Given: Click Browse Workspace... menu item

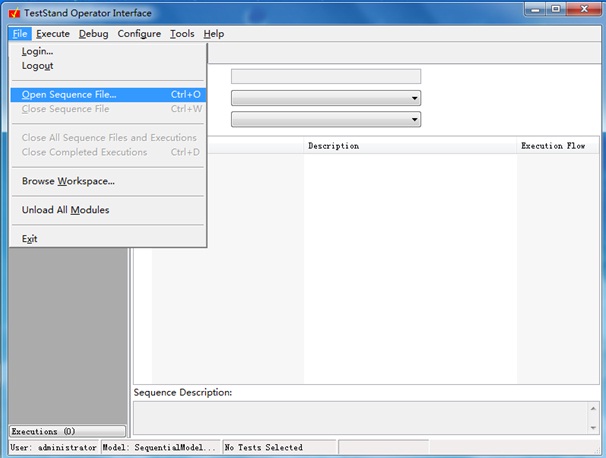Looking at the screenshot, I should pyautogui.click(x=68, y=181).
